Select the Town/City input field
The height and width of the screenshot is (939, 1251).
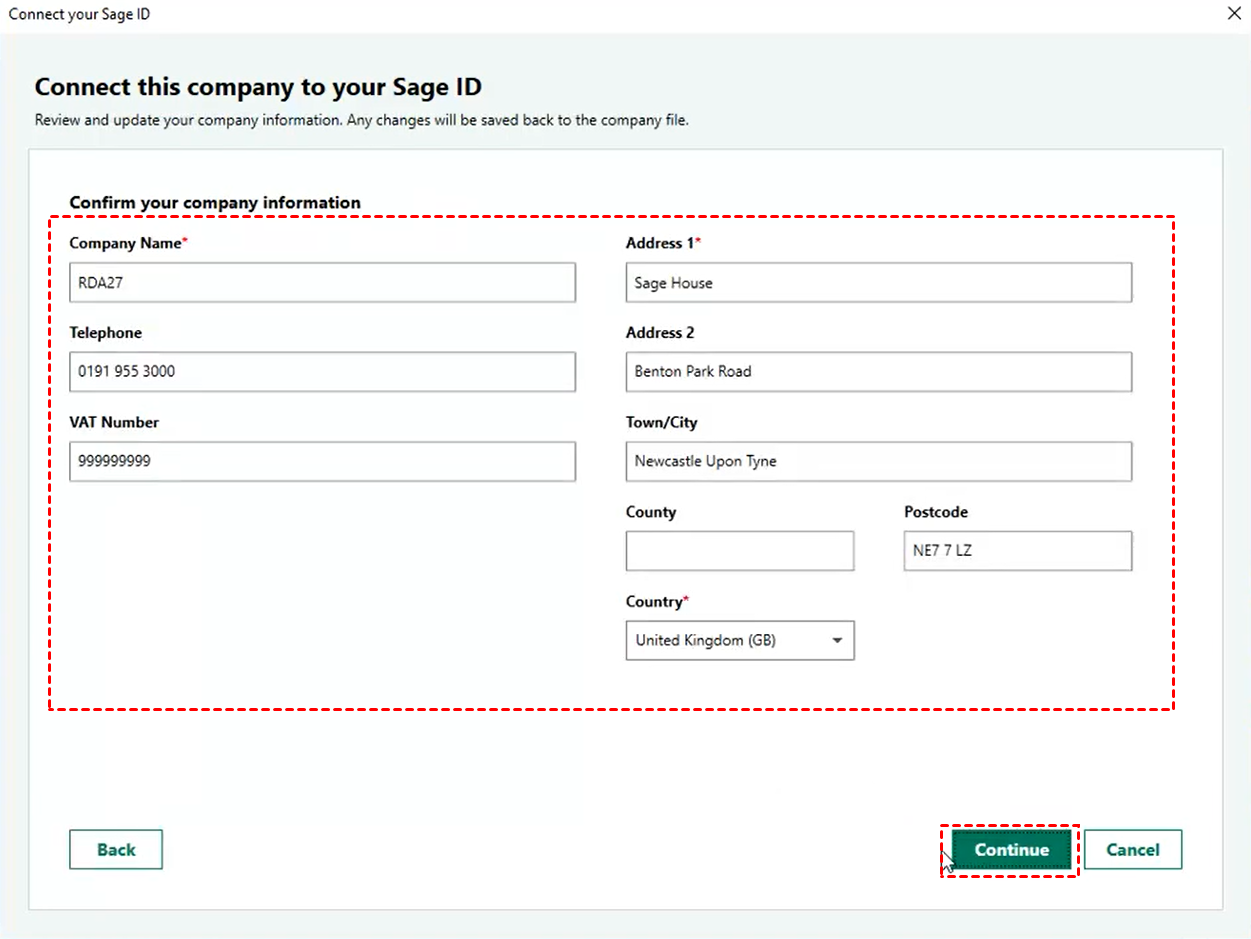pos(879,461)
